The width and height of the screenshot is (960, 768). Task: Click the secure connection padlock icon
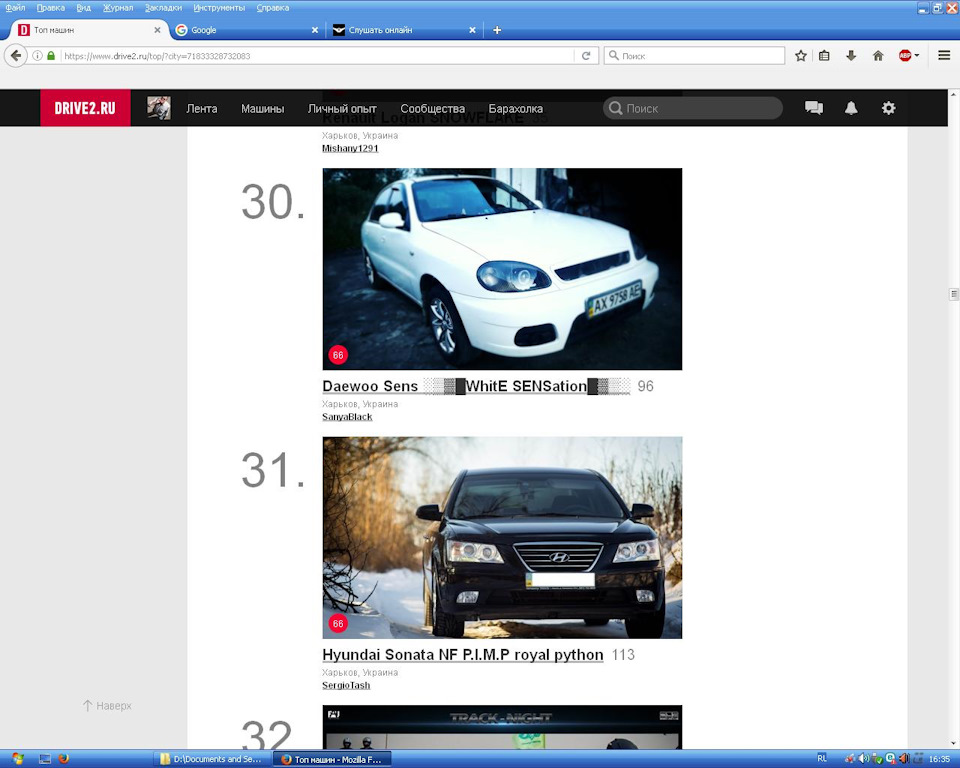point(51,56)
